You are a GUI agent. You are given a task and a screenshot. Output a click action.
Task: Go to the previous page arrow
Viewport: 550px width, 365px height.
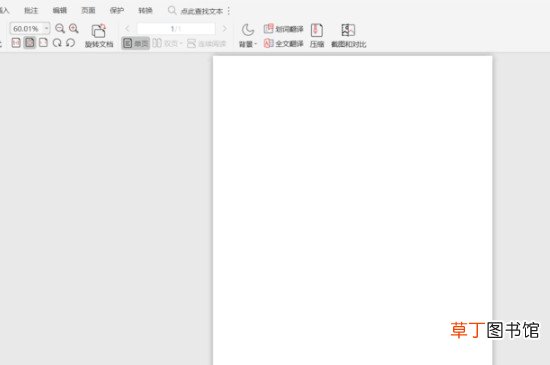[x=127, y=29]
